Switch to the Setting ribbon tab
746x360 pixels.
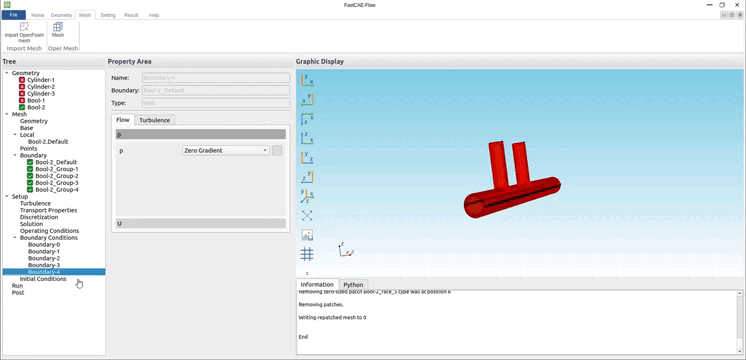108,15
